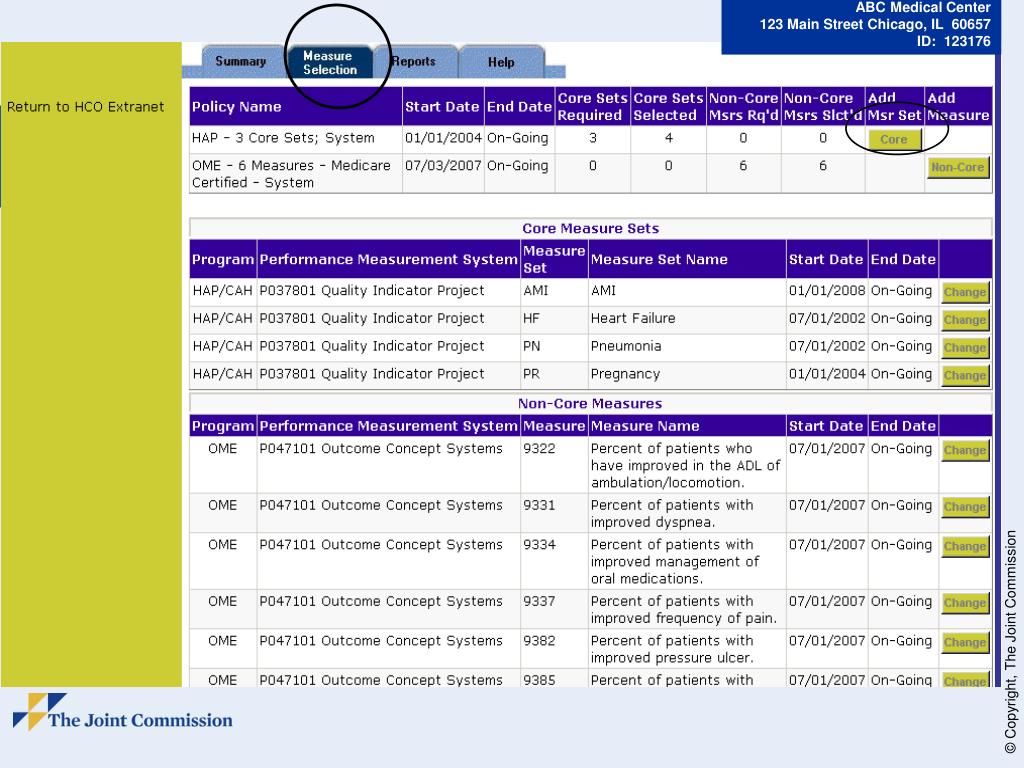Image resolution: width=1024 pixels, height=768 pixels.
Task: Click the 'Core Measure Sets' section heading
Action: (590, 229)
